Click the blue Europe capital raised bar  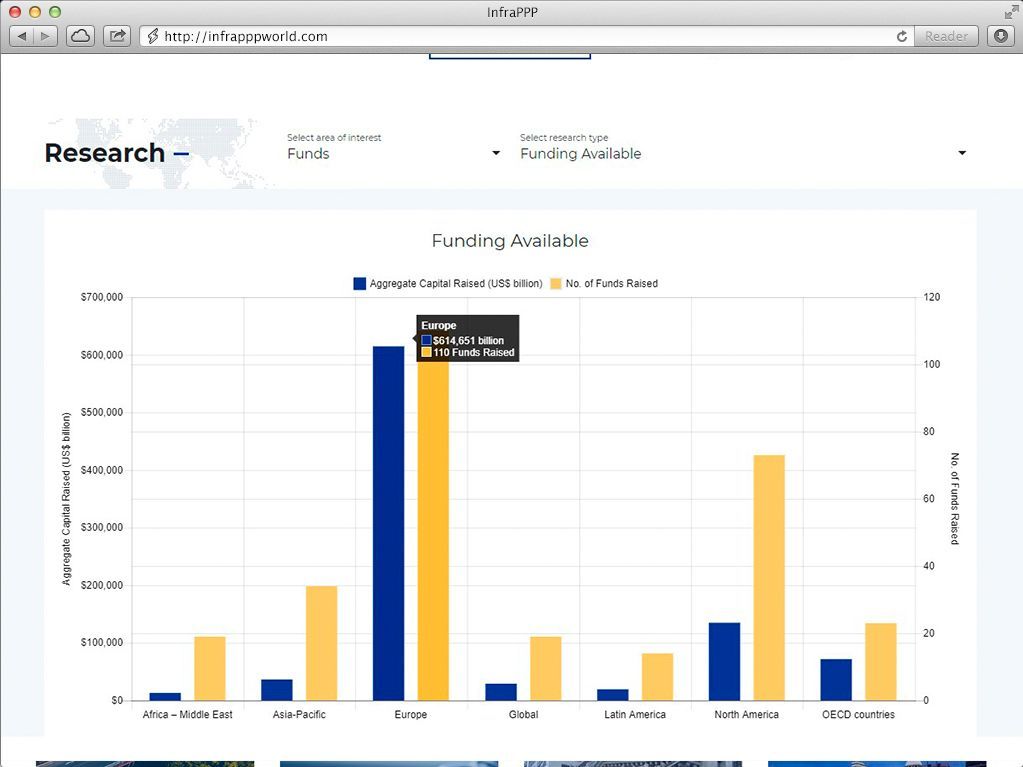(x=388, y=522)
